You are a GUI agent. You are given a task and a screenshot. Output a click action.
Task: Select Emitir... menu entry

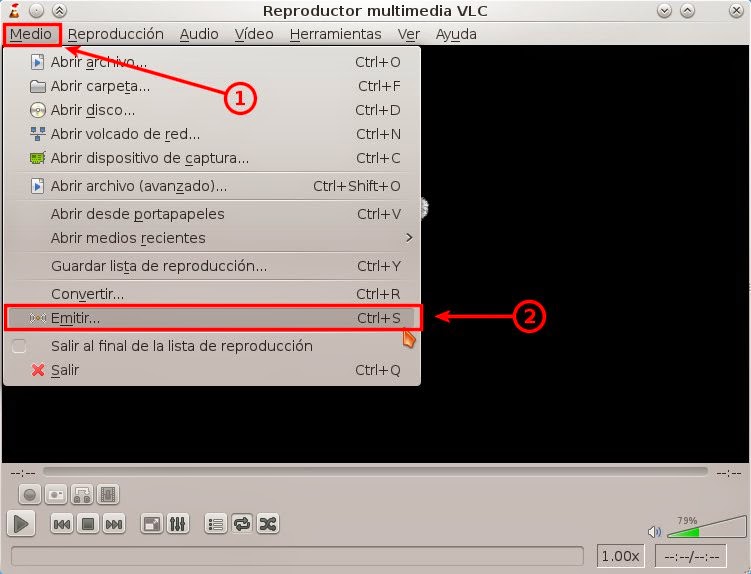coord(212,318)
